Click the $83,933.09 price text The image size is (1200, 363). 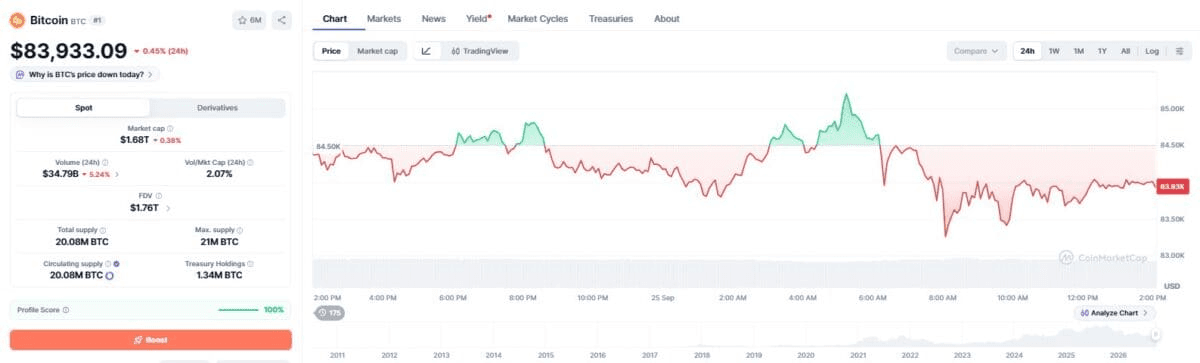point(69,50)
